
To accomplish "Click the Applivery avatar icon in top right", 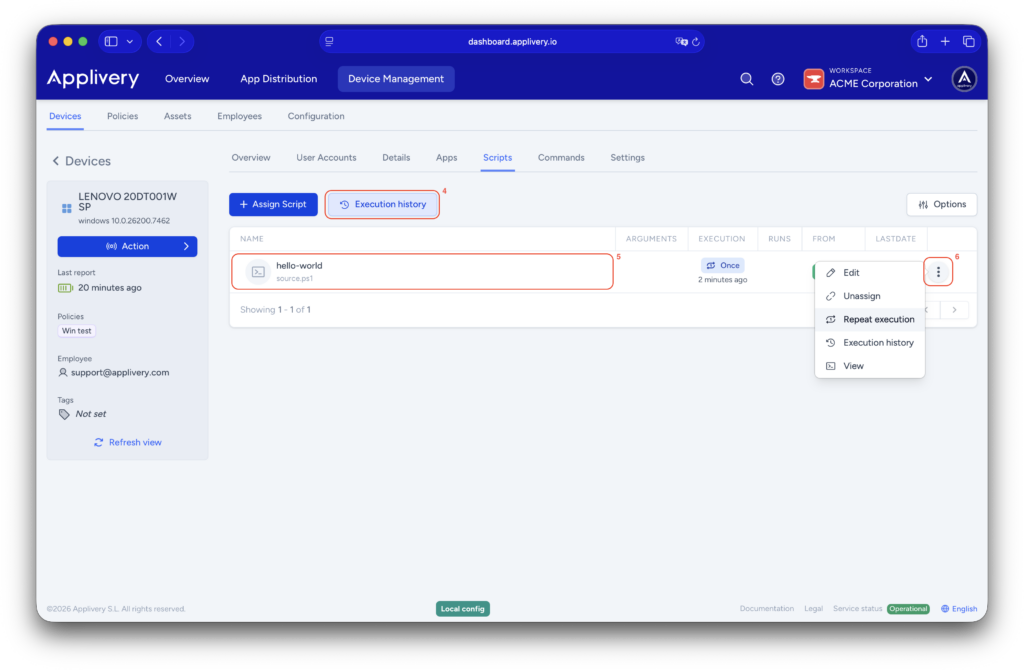I will tap(964, 78).
